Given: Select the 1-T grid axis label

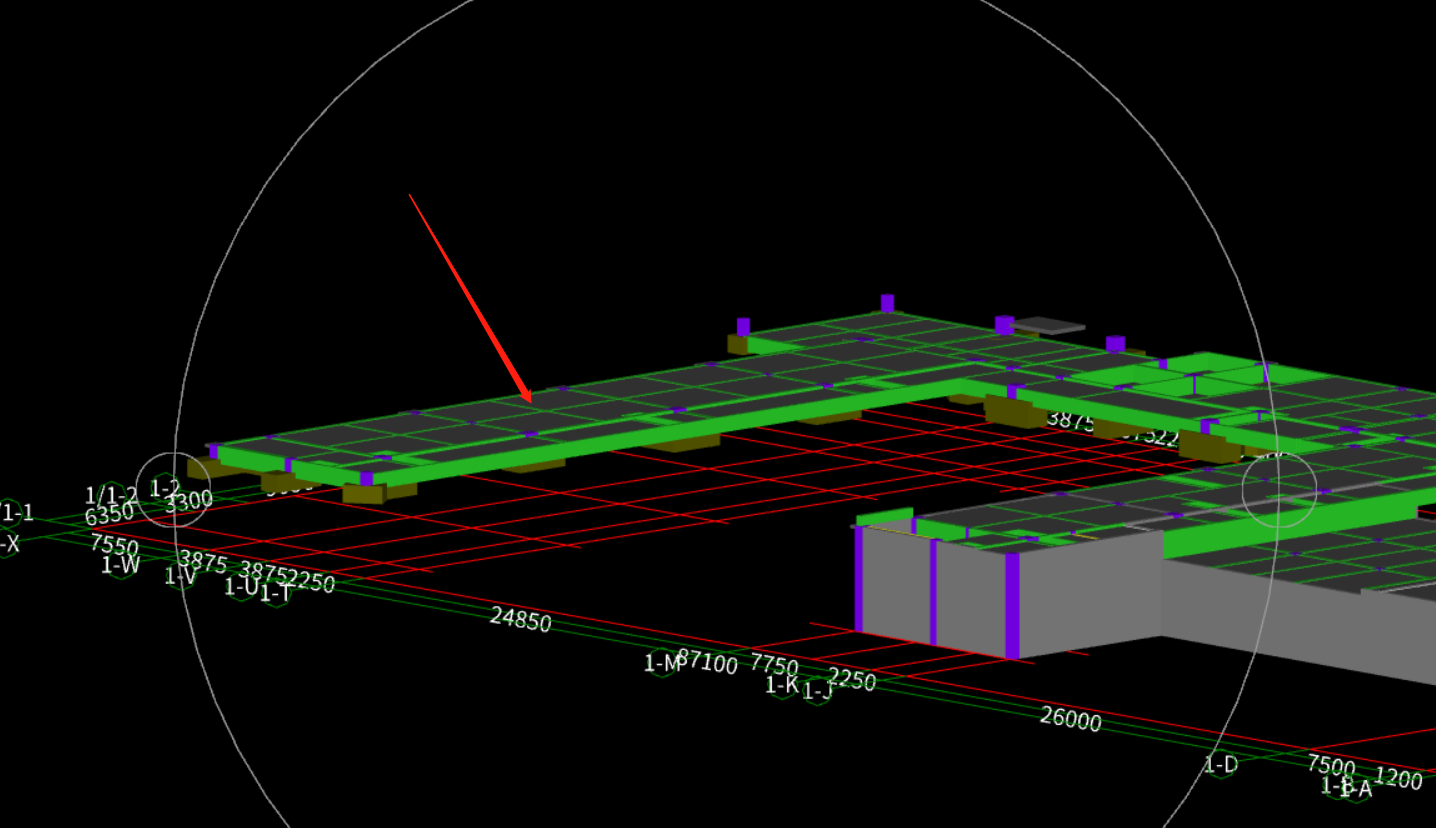Looking at the screenshot, I should pos(275,593).
